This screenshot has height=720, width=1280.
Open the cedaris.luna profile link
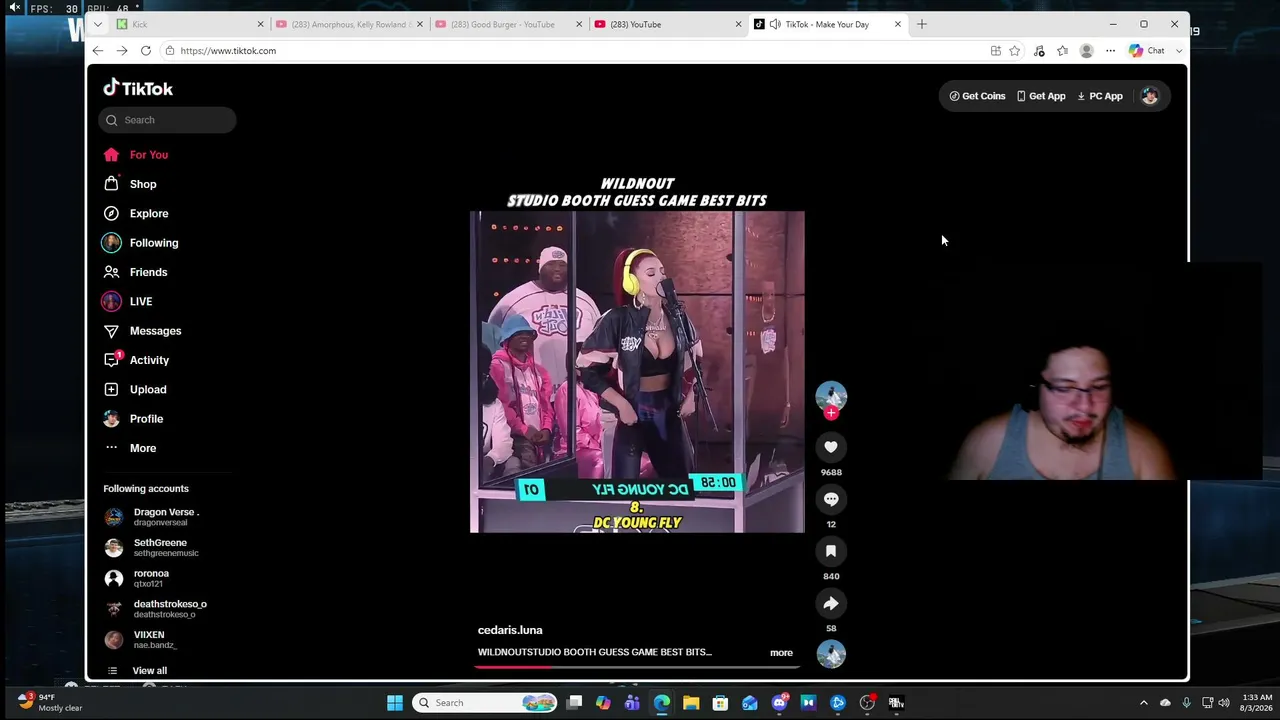[x=510, y=630]
